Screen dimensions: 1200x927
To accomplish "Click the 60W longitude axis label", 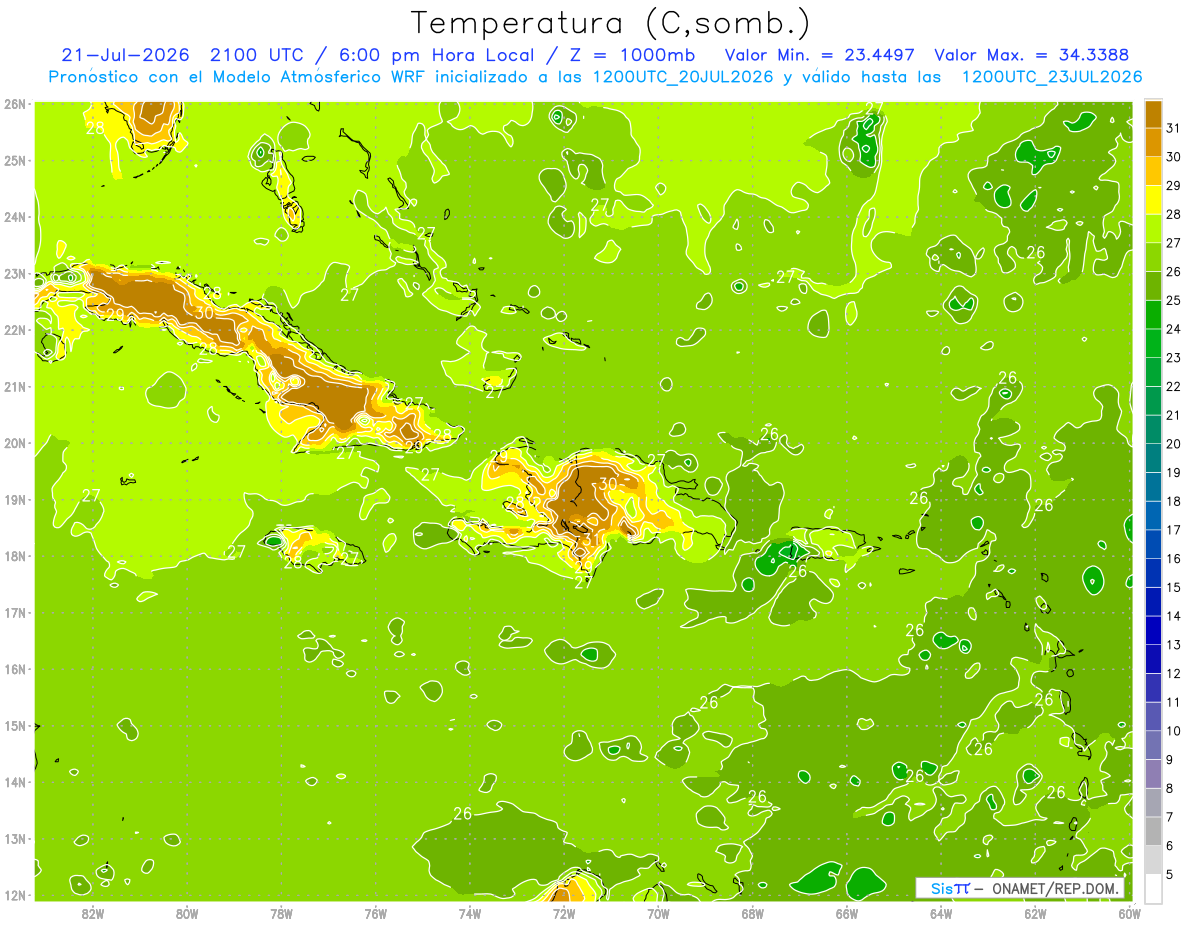I will point(1128,912).
